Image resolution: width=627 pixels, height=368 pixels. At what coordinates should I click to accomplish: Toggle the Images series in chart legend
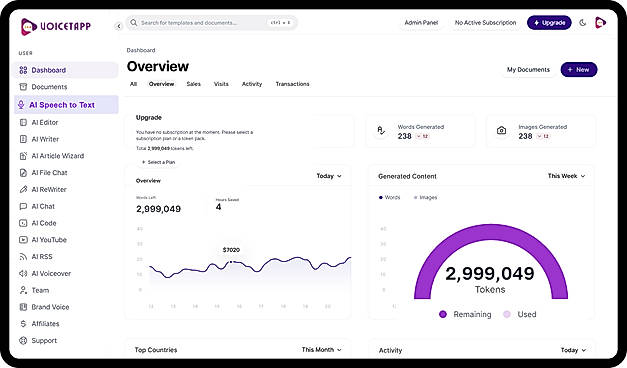(425, 198)
